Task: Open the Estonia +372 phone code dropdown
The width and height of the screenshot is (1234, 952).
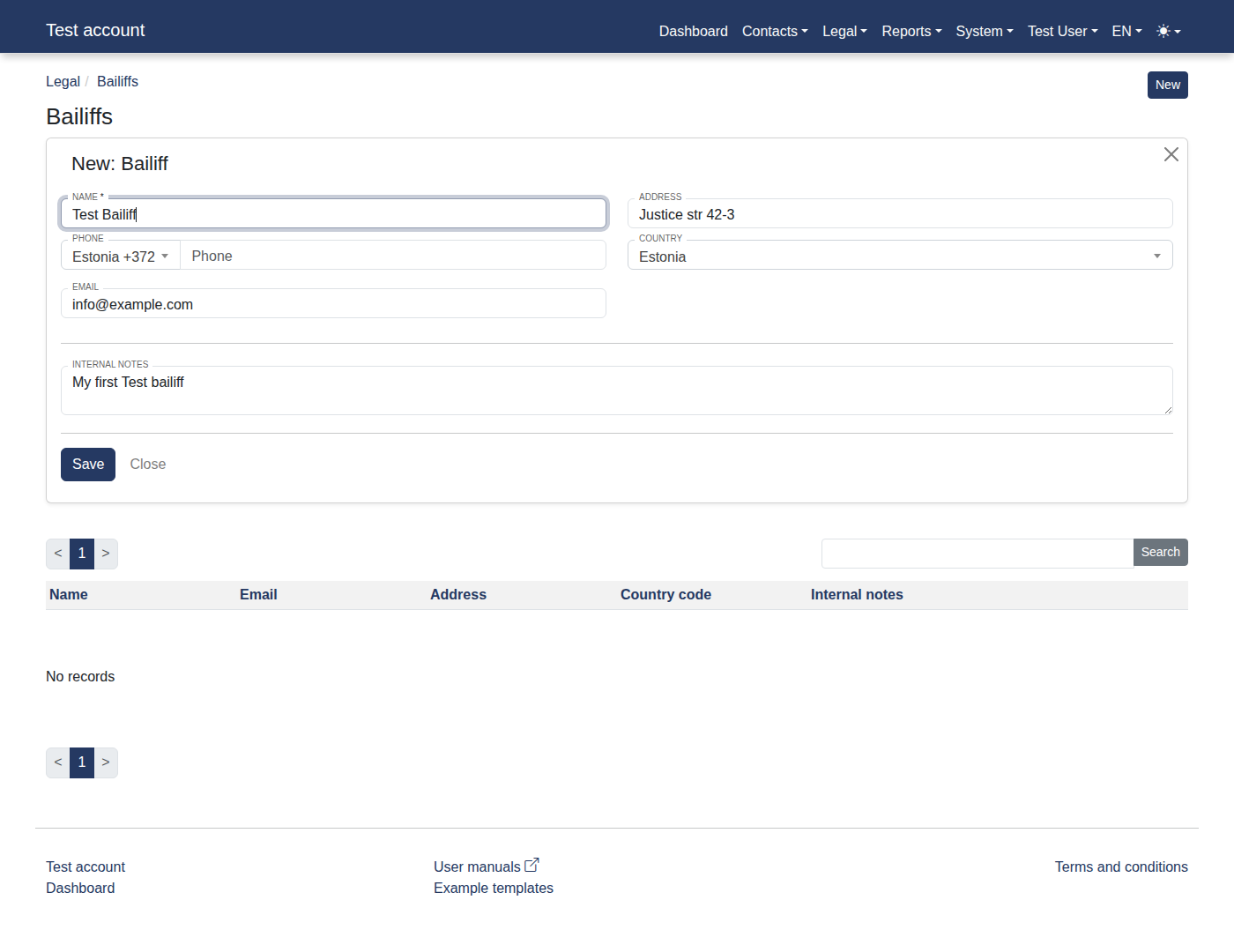Action: pos(121,256)
